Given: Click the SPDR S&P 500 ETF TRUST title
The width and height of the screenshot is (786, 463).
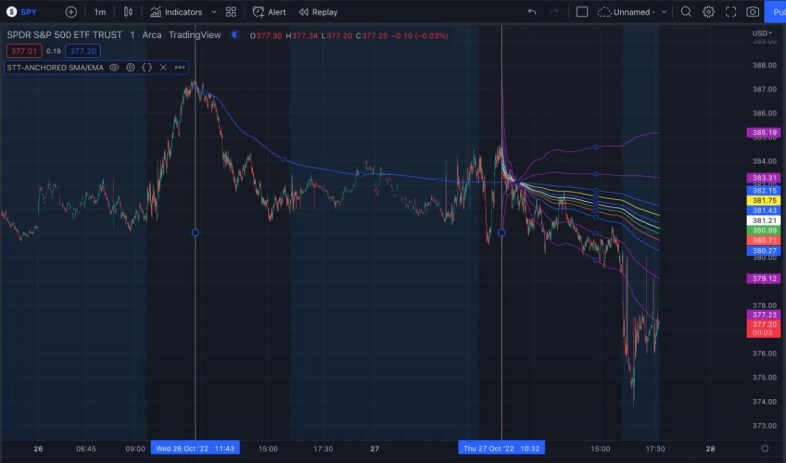Looking at the screenshot, I should point(64,35).
